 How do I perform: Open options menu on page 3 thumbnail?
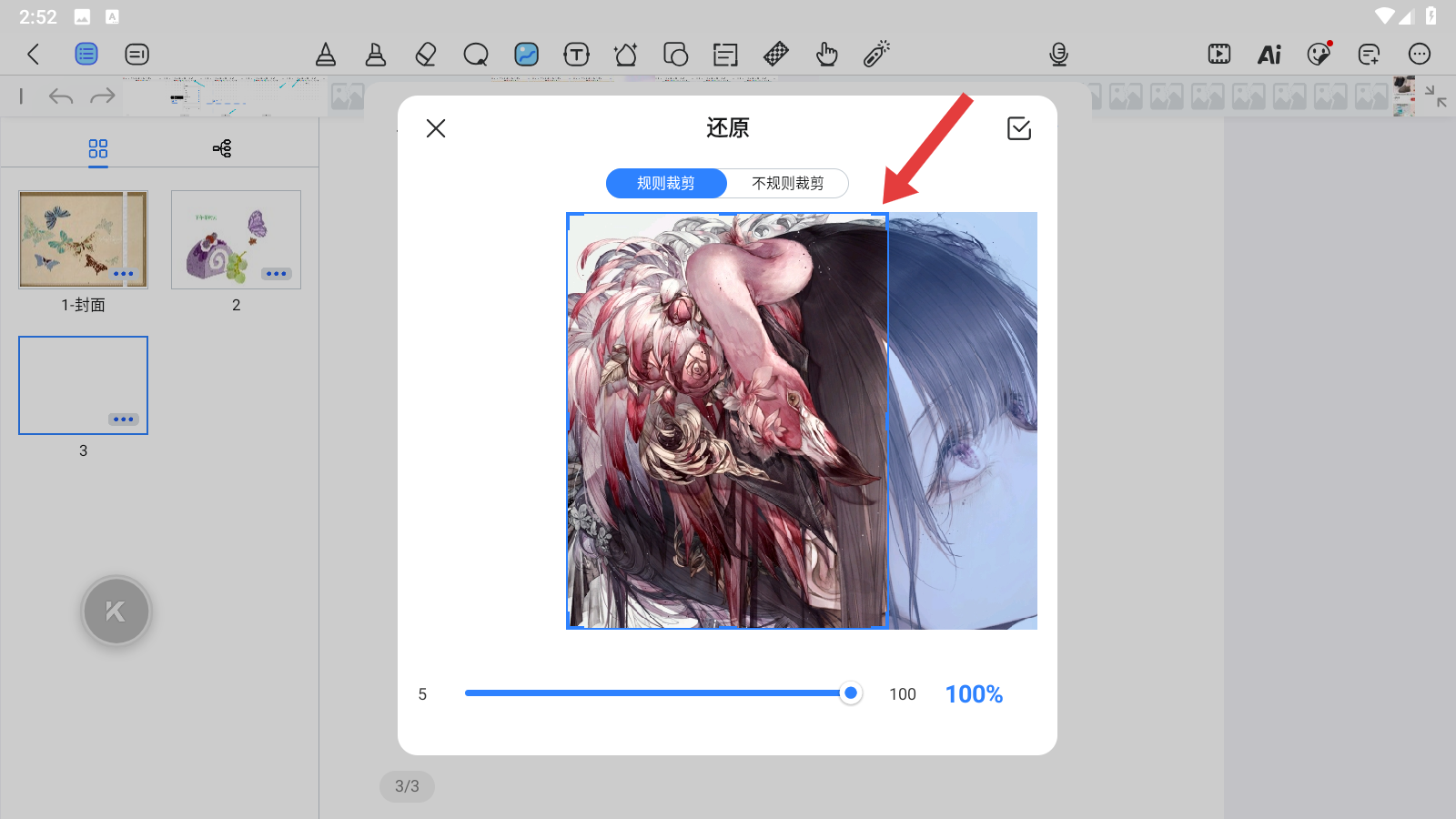coord(124,420)
